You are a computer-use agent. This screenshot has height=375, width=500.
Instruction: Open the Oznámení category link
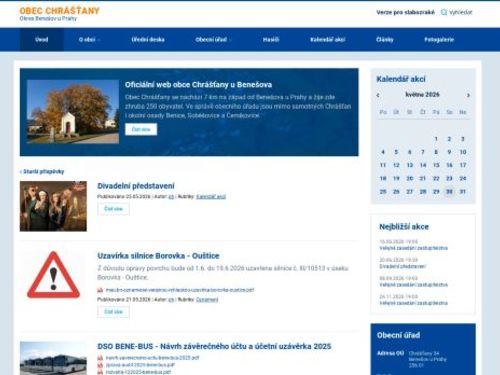[x=207, y=300]
